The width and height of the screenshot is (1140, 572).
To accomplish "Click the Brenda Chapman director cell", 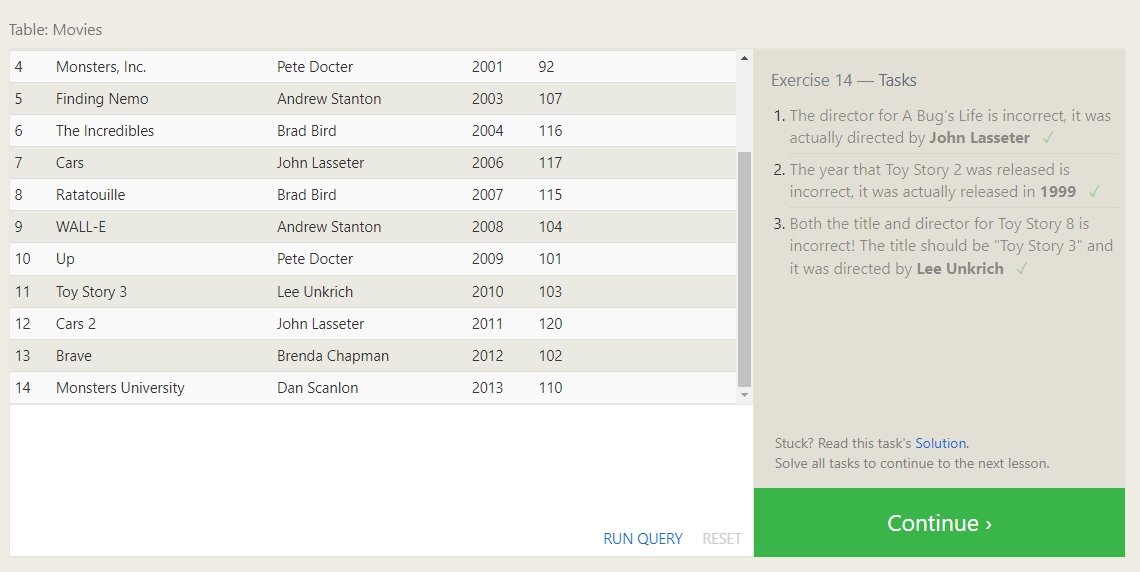I will coord(332,356).
